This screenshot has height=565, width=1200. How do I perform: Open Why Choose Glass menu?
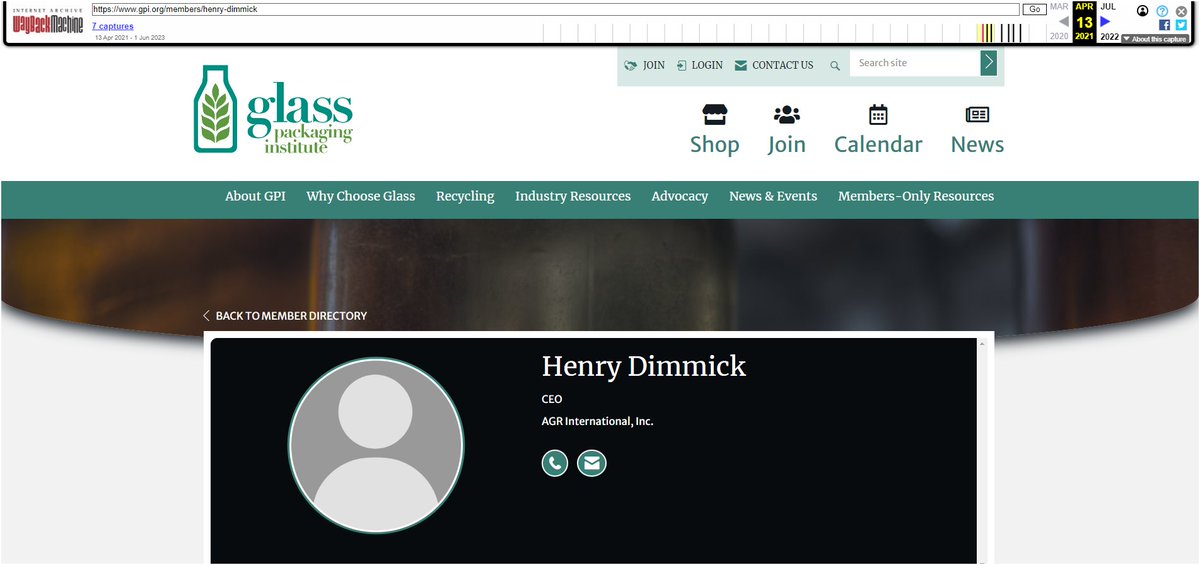[361, 196]
